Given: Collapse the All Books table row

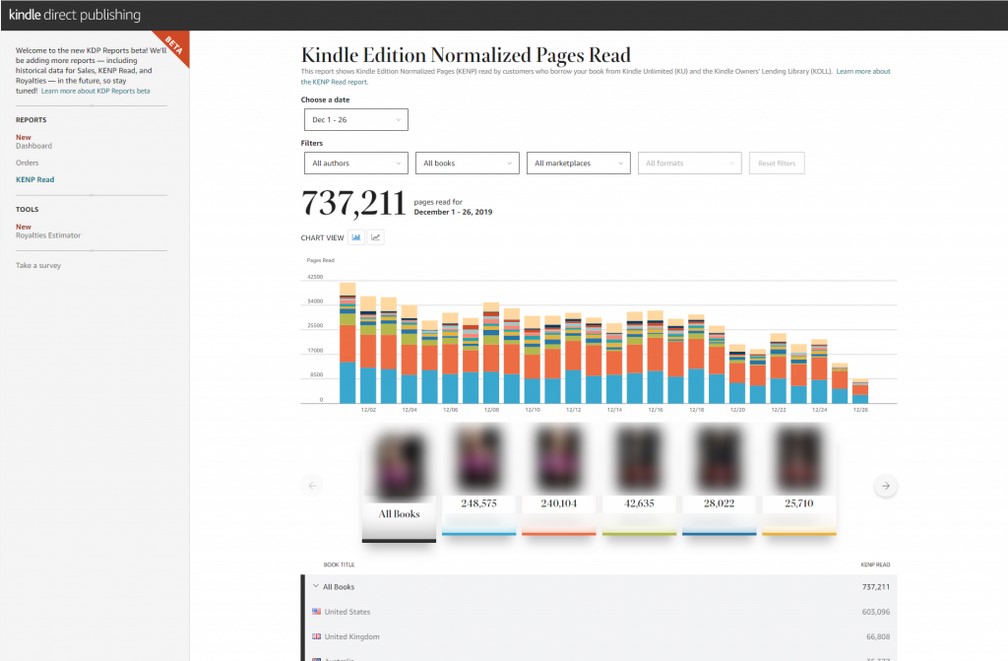Looking at the screenshot, I should click(x=316, y=586).
